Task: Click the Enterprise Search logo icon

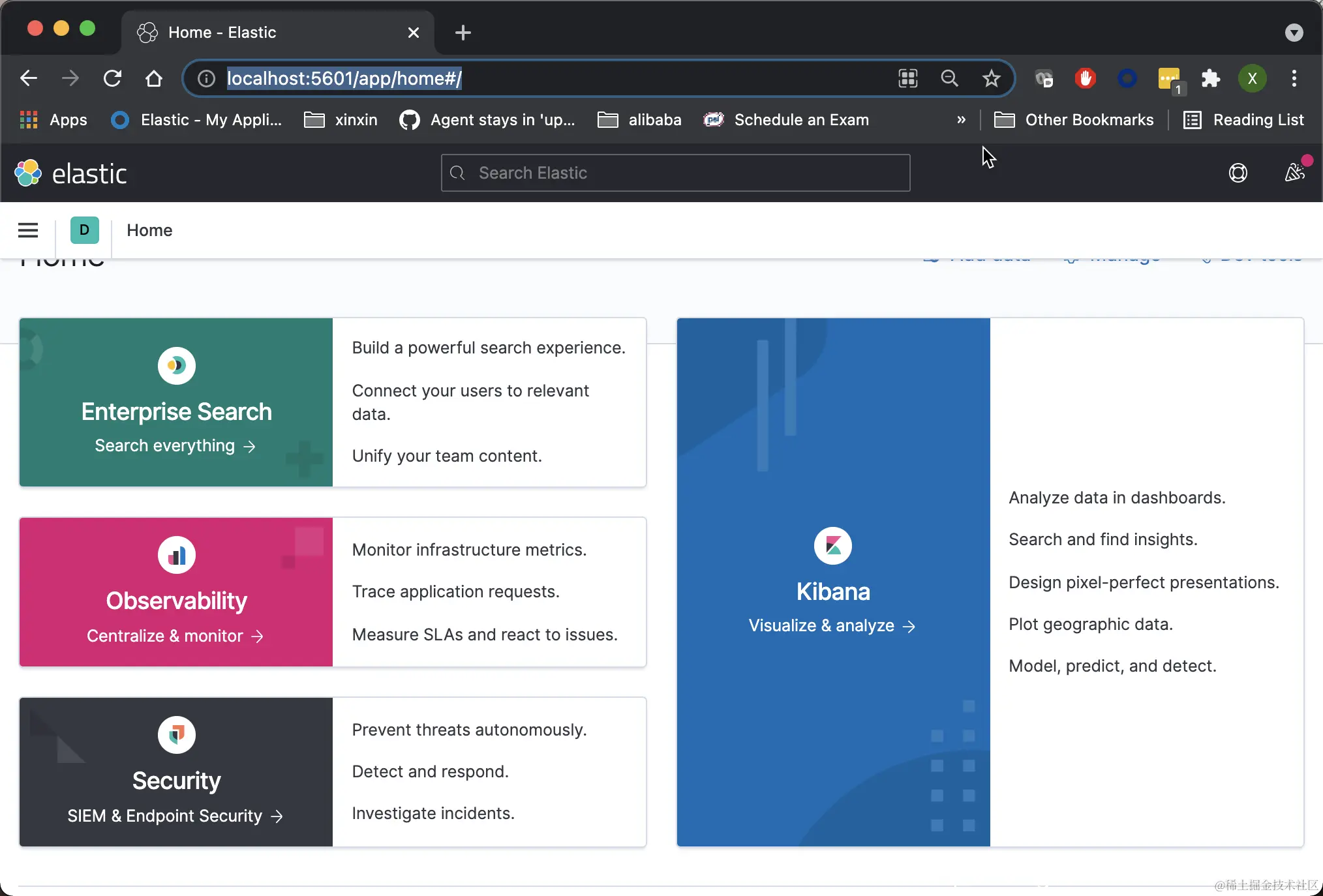Action: pyautogui.click(x=176, y=366)
